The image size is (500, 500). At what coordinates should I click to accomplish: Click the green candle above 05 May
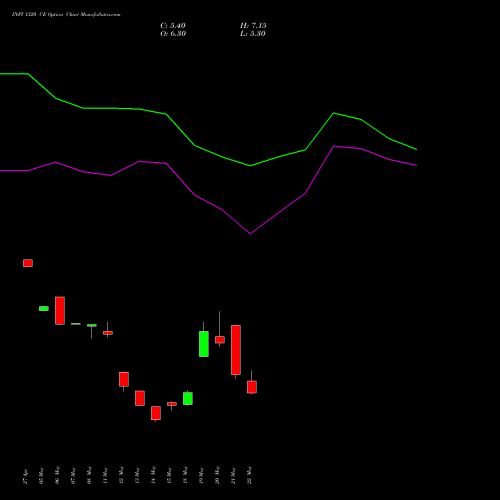pos(44,308)
